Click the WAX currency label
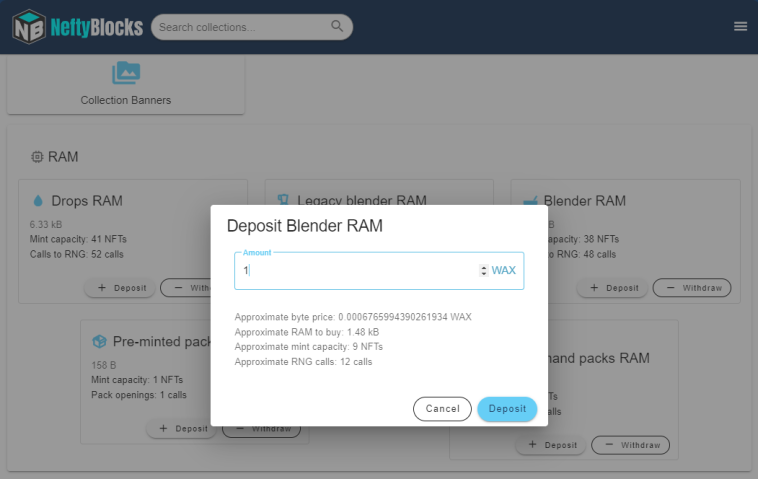The height and width of the screenshot is (479, 758). pyautogui.click(x=504, y=270)
